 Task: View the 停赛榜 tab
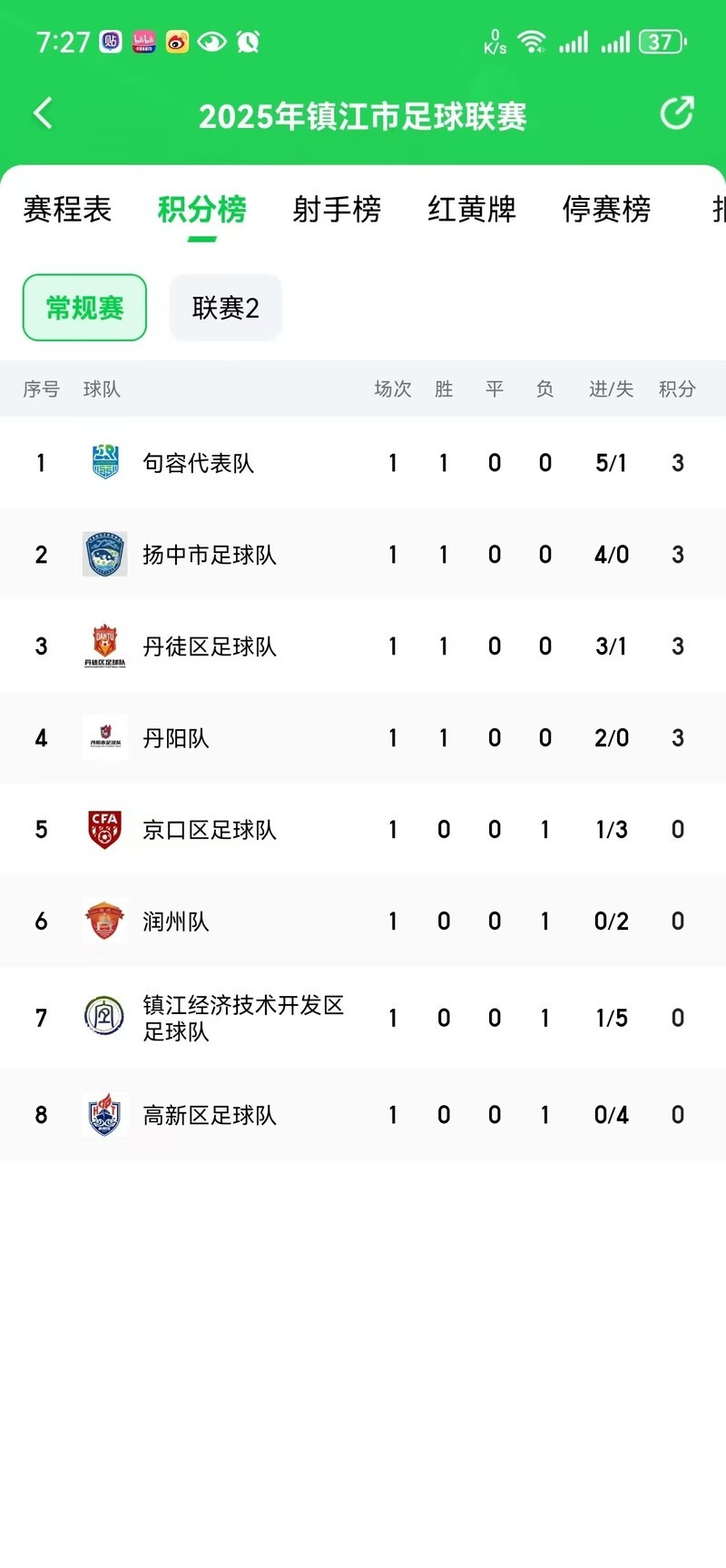(x=606, y=210)
